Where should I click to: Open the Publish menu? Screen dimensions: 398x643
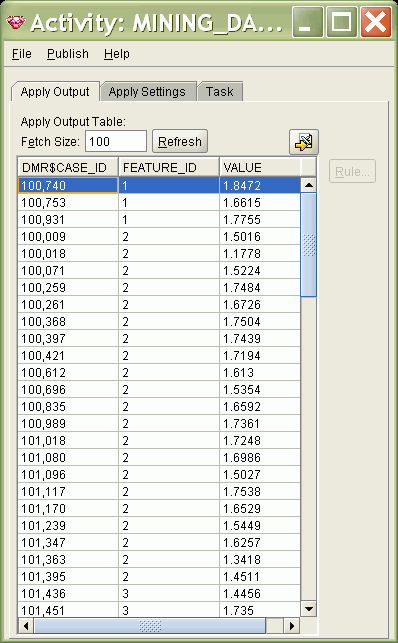68,54
